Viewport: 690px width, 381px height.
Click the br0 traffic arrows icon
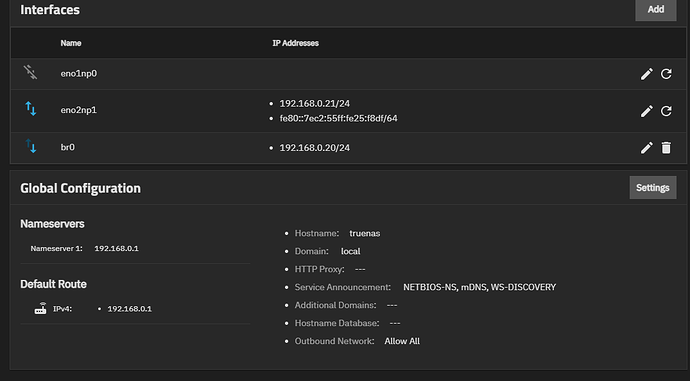click(31, 146)
